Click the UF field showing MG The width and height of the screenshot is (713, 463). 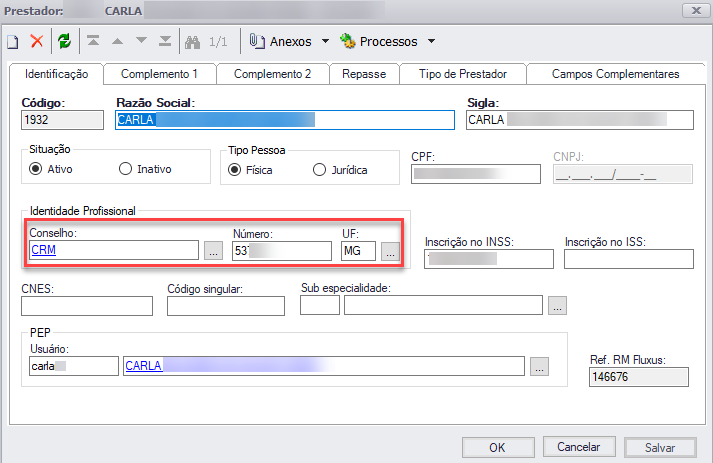tap(358, 251)
